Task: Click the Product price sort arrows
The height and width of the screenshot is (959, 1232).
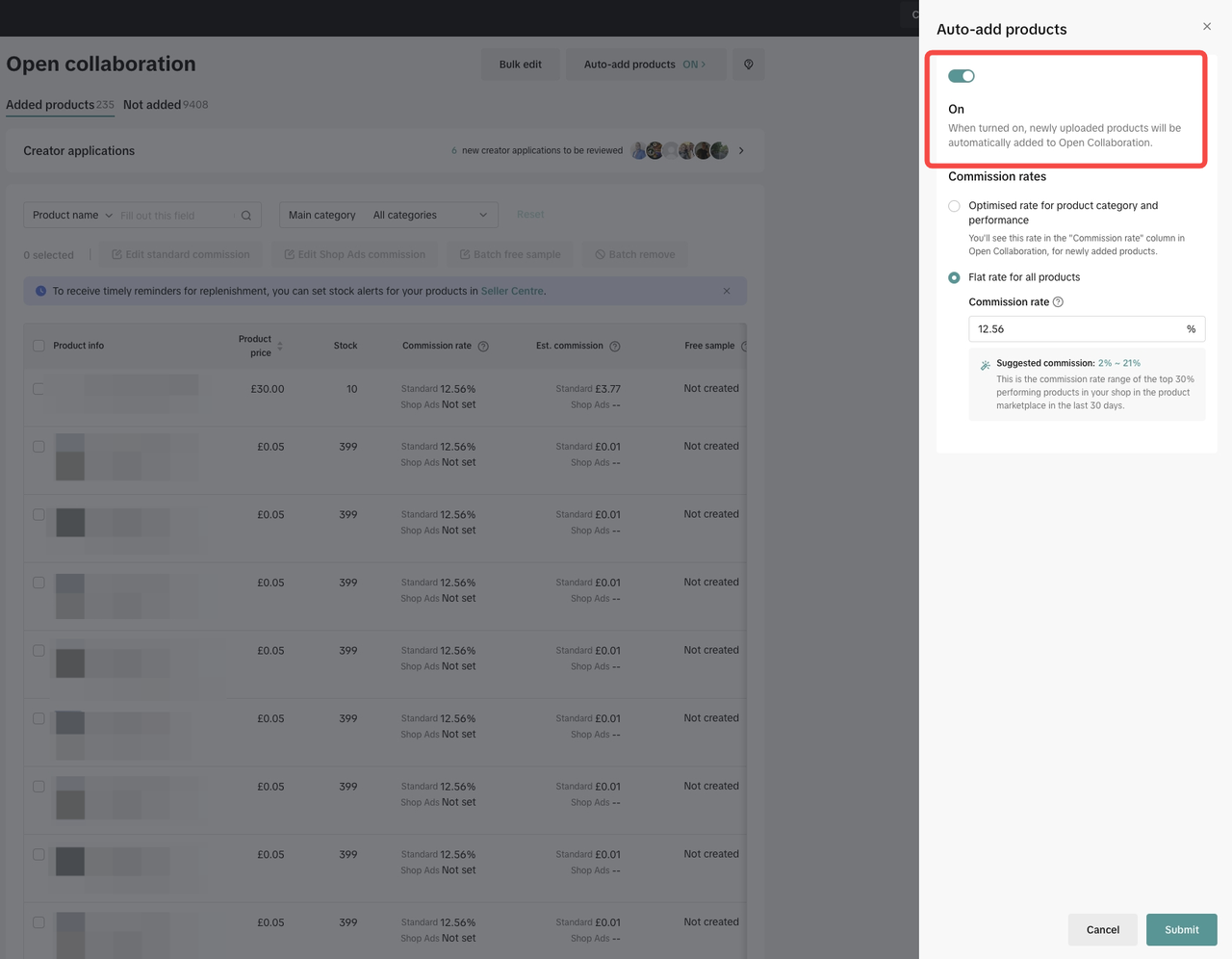Action: point(280,346)
